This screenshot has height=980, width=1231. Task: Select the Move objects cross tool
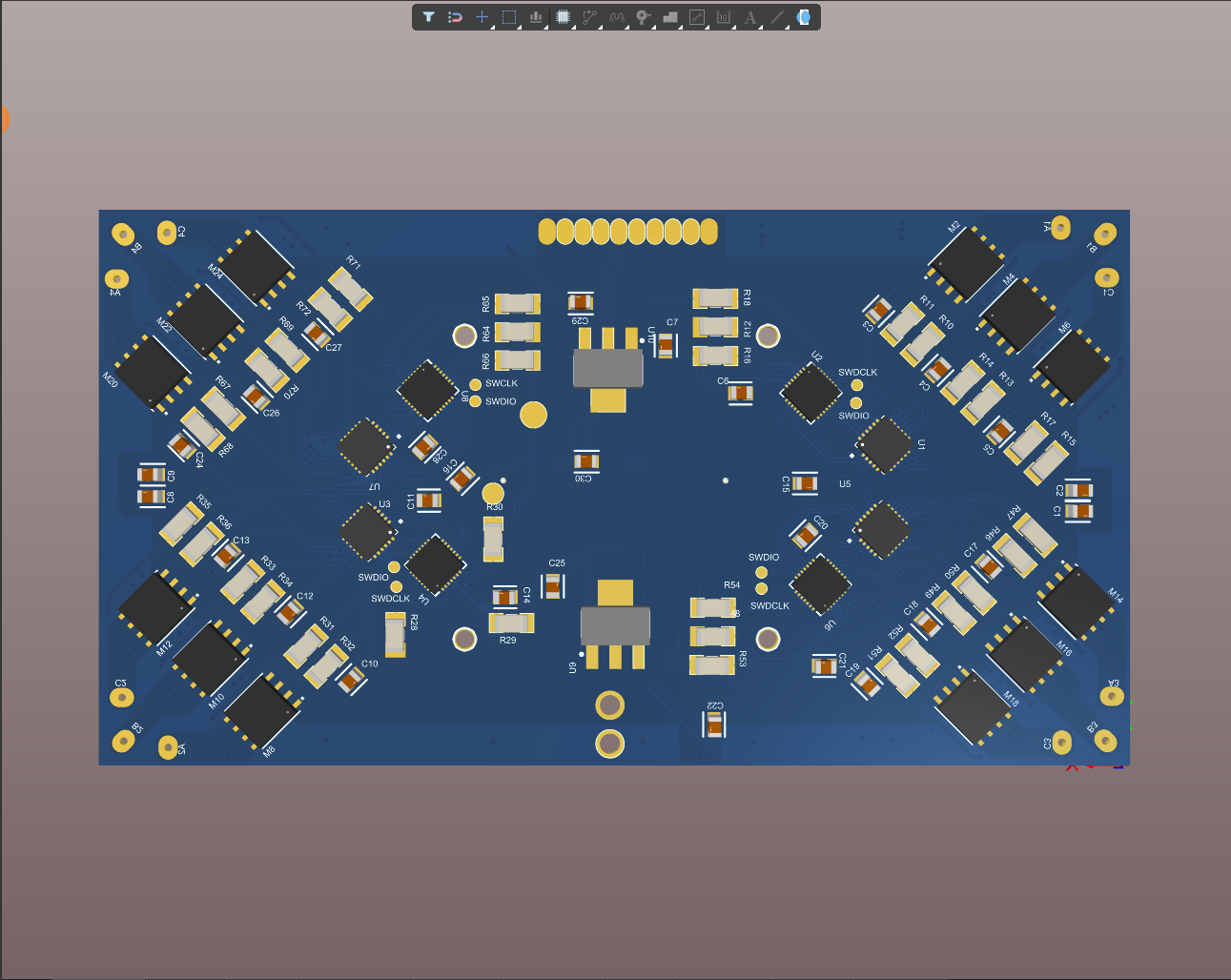click(x=482, y=17)
